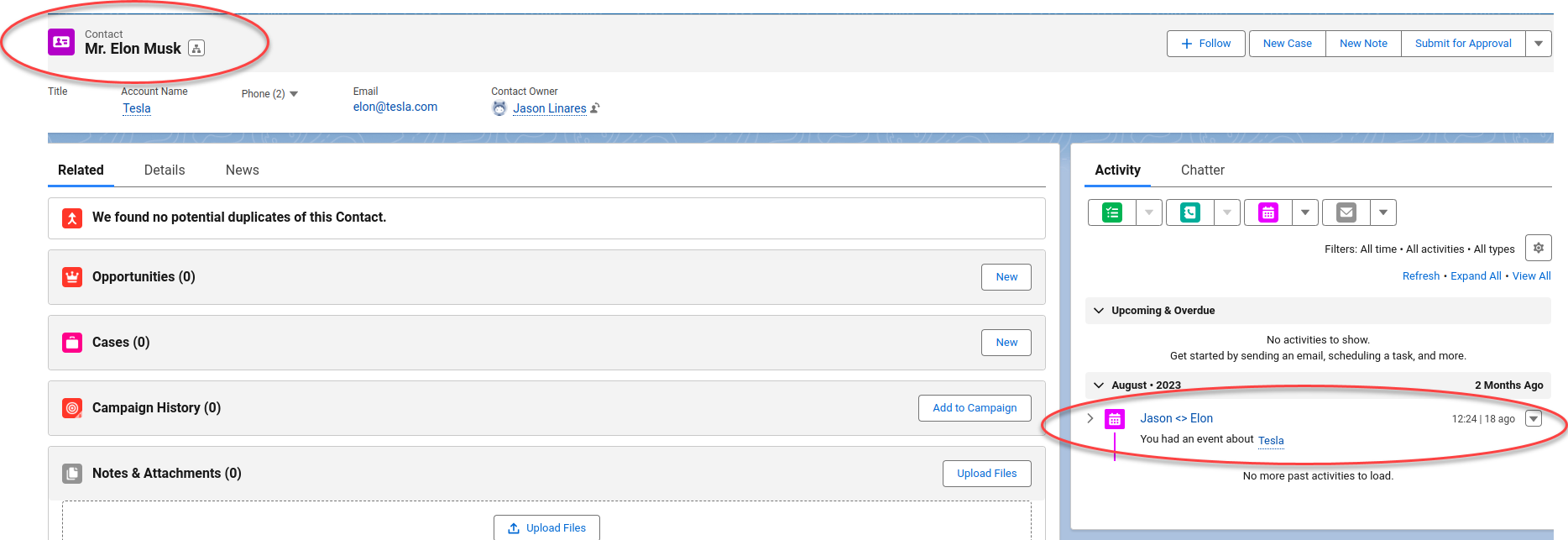Follow this contact

[x=1206, y=44]
